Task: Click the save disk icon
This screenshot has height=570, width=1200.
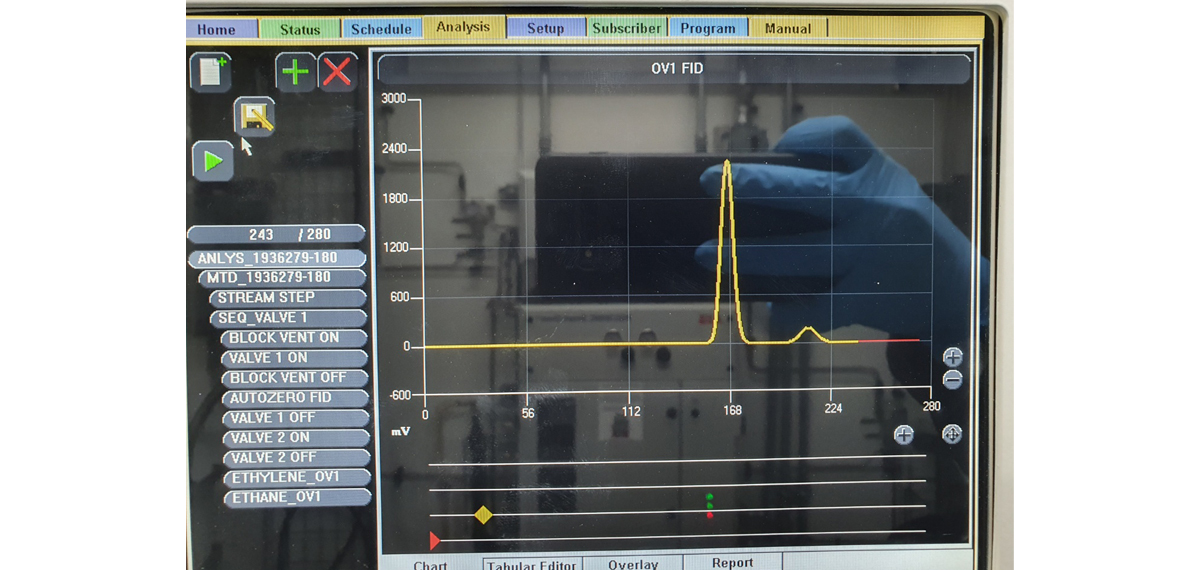Action: click(x=254, y=117)
